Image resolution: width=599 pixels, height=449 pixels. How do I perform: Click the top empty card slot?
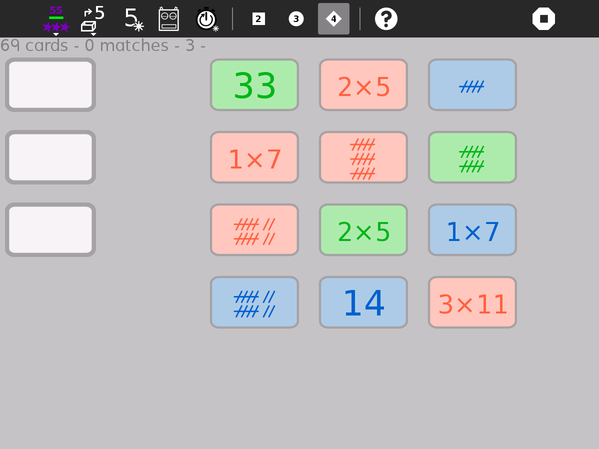[50, 85]
